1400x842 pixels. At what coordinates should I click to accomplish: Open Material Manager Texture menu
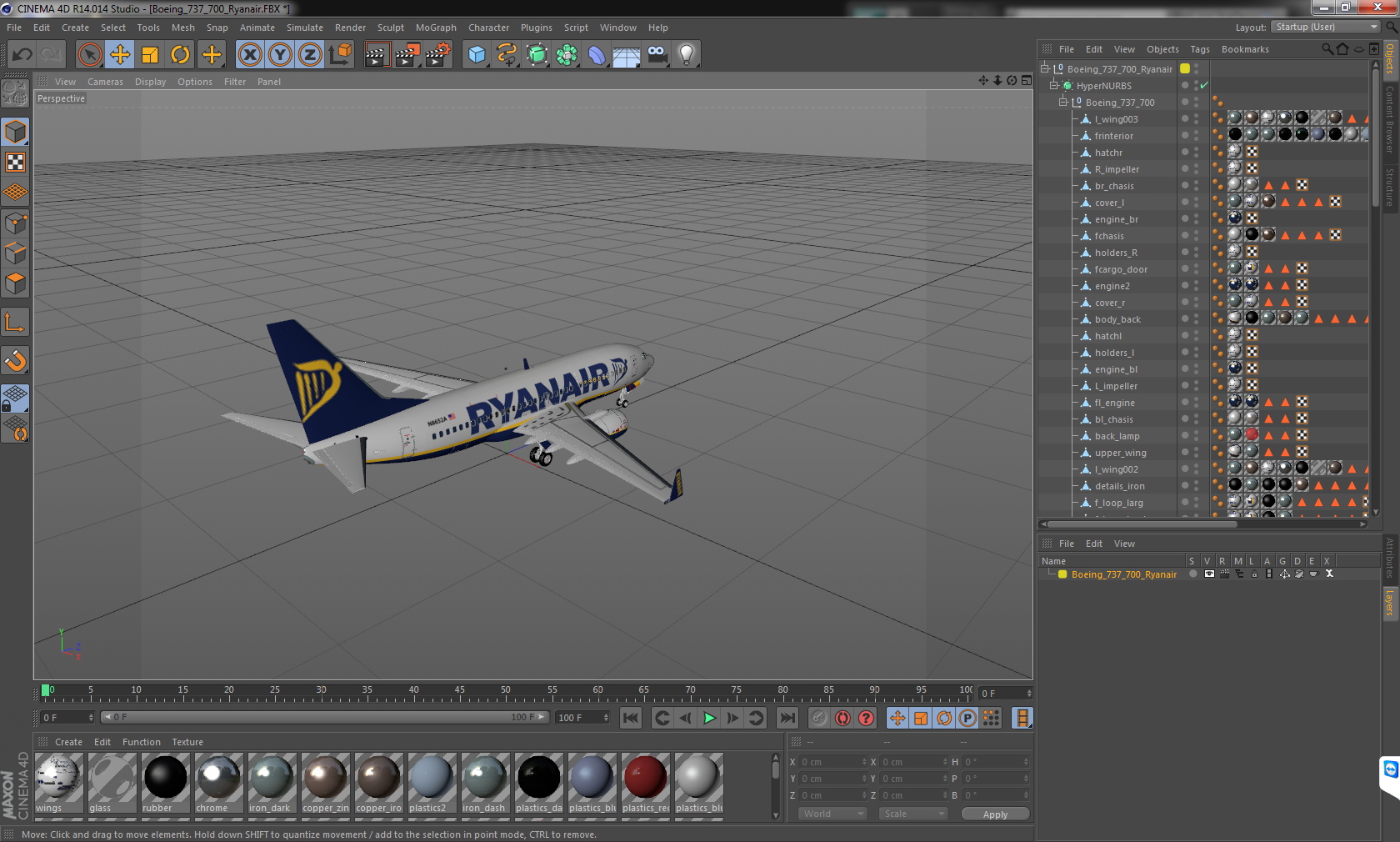pyautogui.click(x=187, y=742)
